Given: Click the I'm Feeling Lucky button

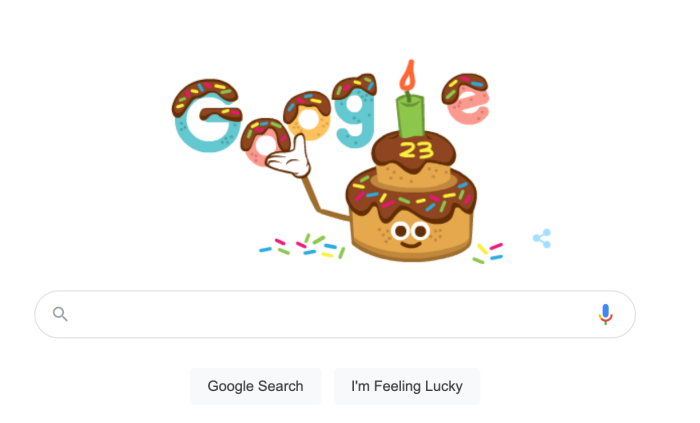Looking at the screenshot, I should [x=407, y=386].
